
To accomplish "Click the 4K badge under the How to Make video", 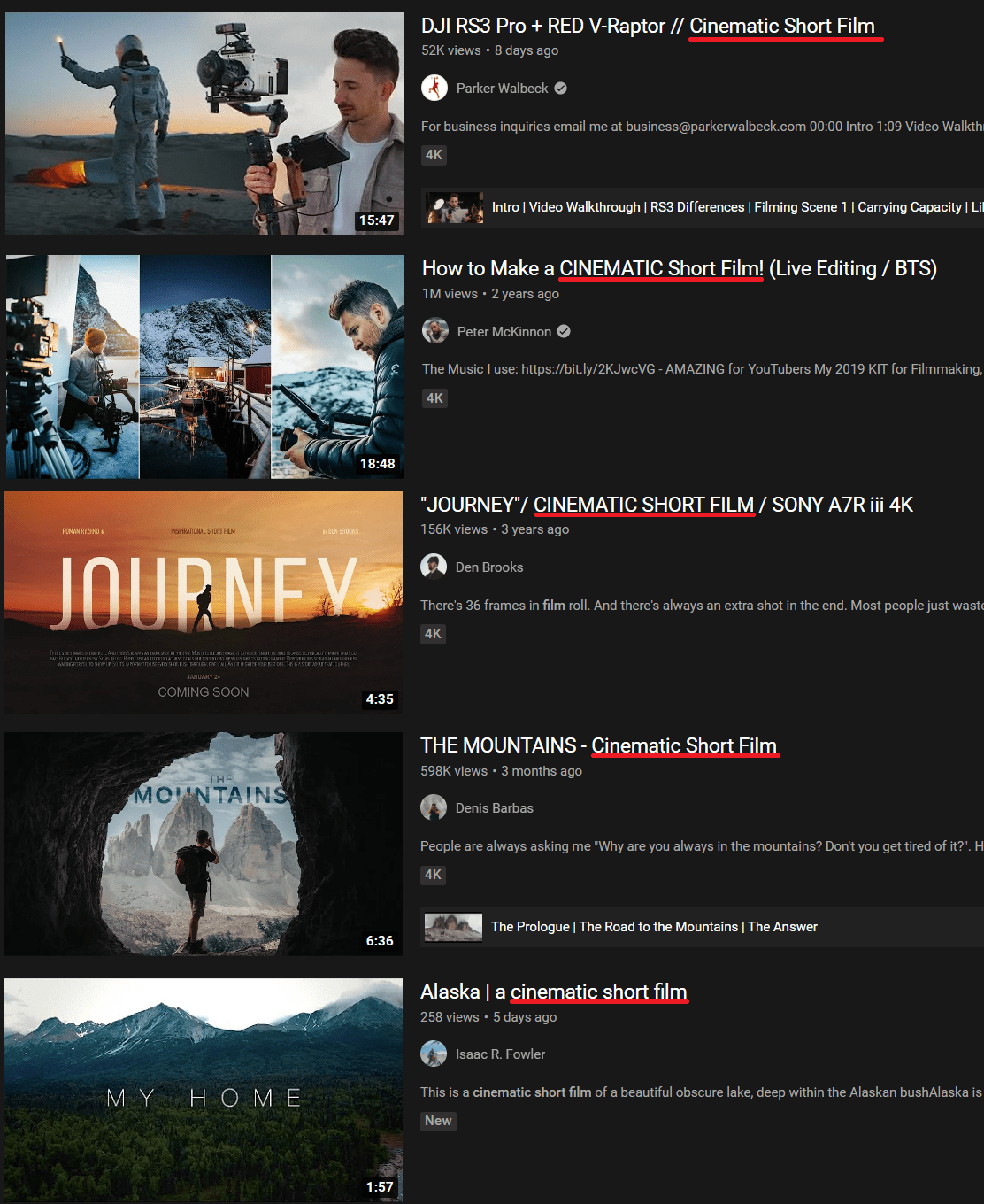I will pos(434,398).
